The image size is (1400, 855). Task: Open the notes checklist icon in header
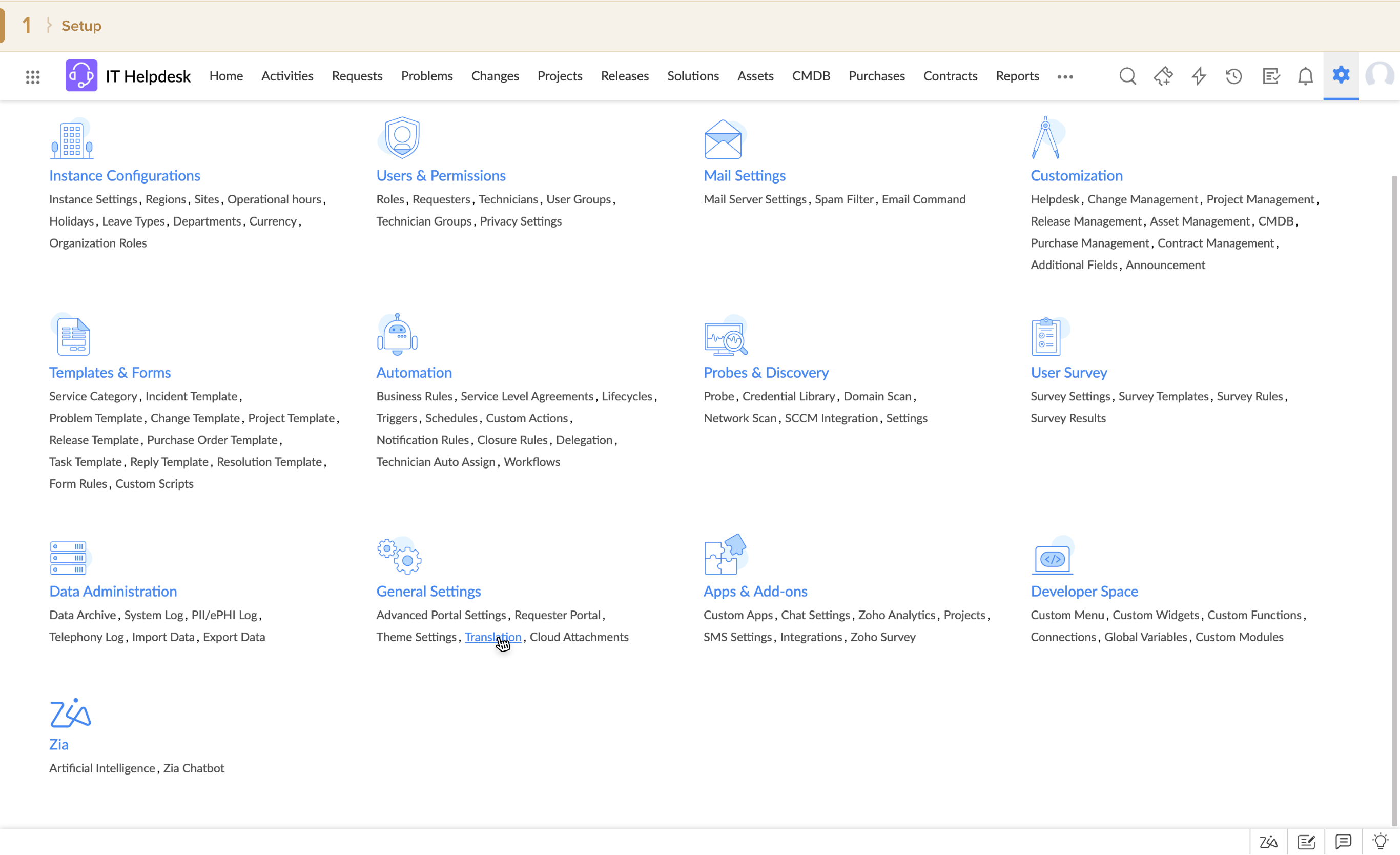coord(1270,76)
